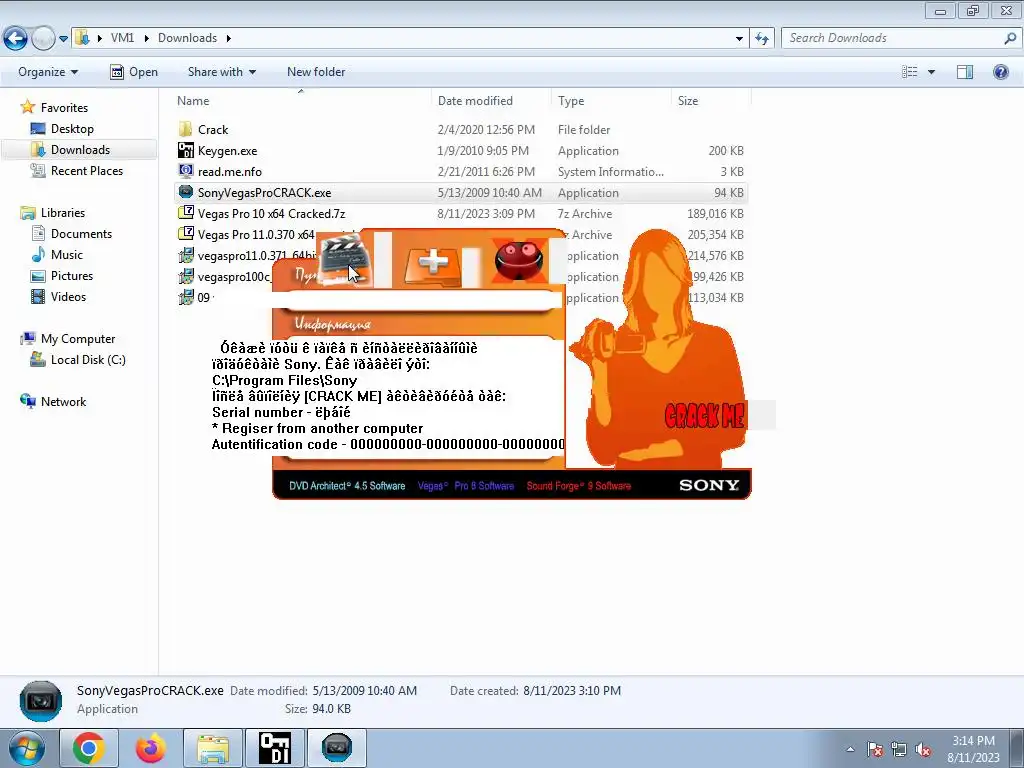This screenshot has width=1024, height=768.
Task: Open Pictures library
Action: (72, 276)
